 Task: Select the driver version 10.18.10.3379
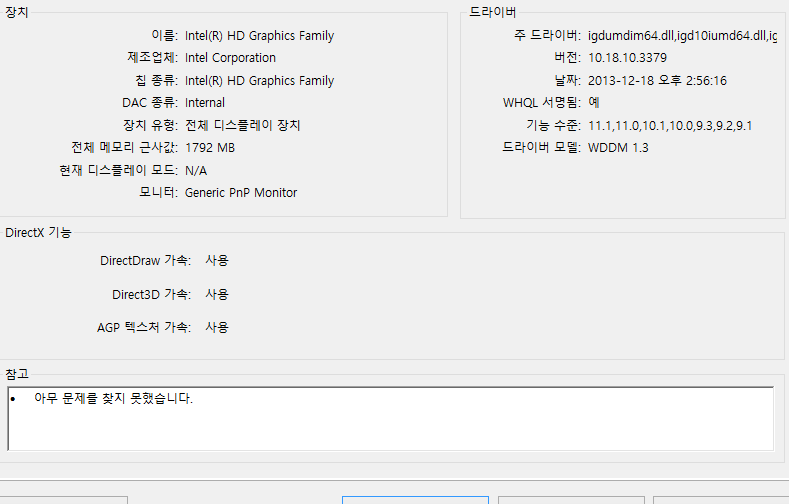tap(627, 58)
